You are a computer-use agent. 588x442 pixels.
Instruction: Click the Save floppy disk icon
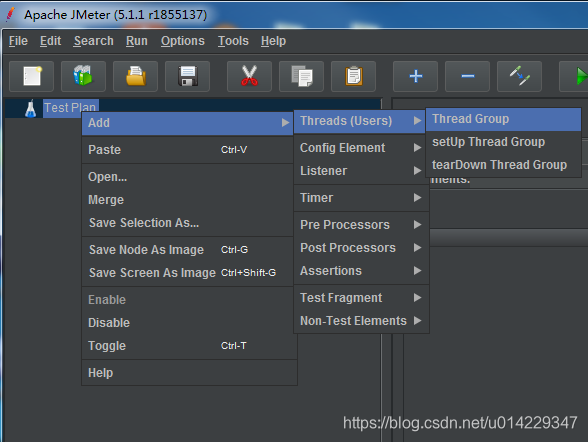point(188,76)
